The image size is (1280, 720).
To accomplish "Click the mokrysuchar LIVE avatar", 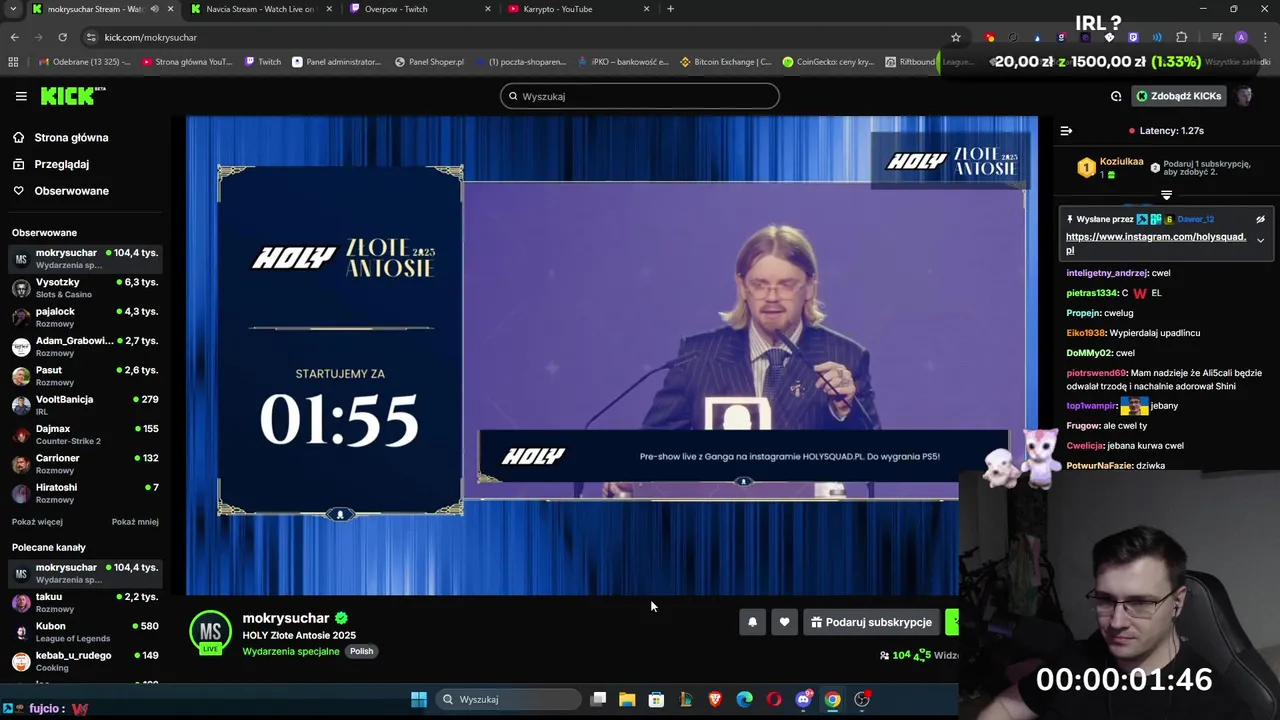I will click(x=210, y=632).
